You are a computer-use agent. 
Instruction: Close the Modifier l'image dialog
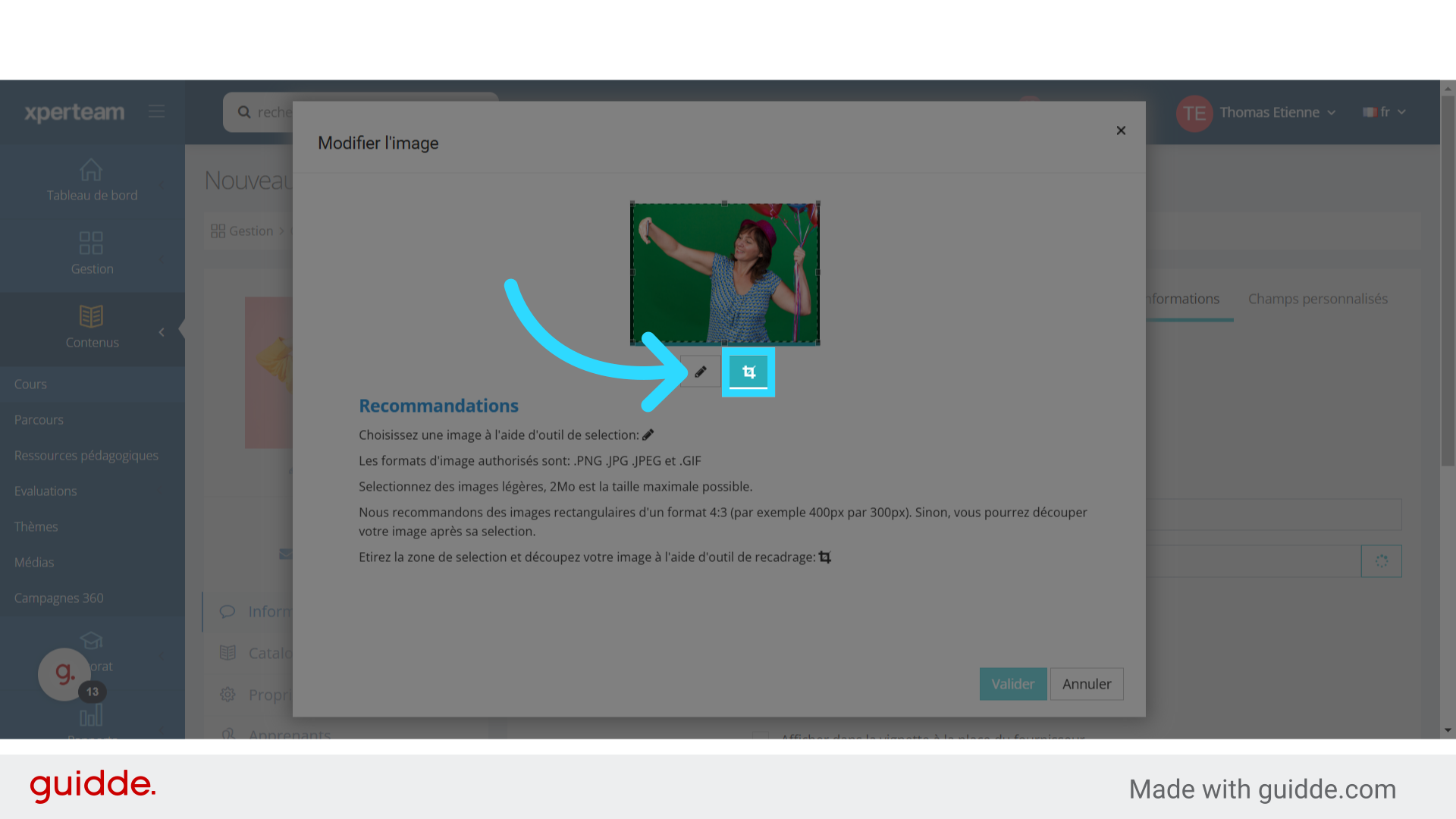coord(1121,130)
